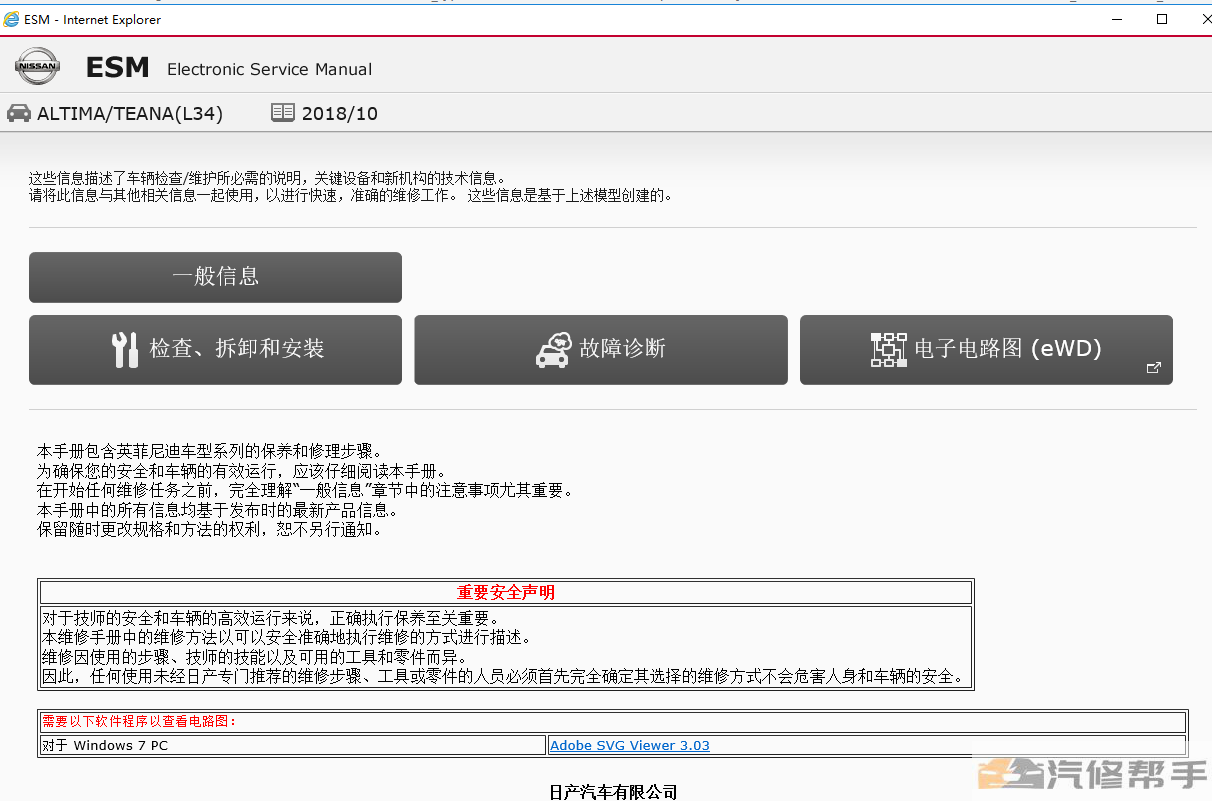Image resolution: width=1212 pixels, height=801 pixels.
Task: Click the 2018/10 publication date
Action: [340, 114]
